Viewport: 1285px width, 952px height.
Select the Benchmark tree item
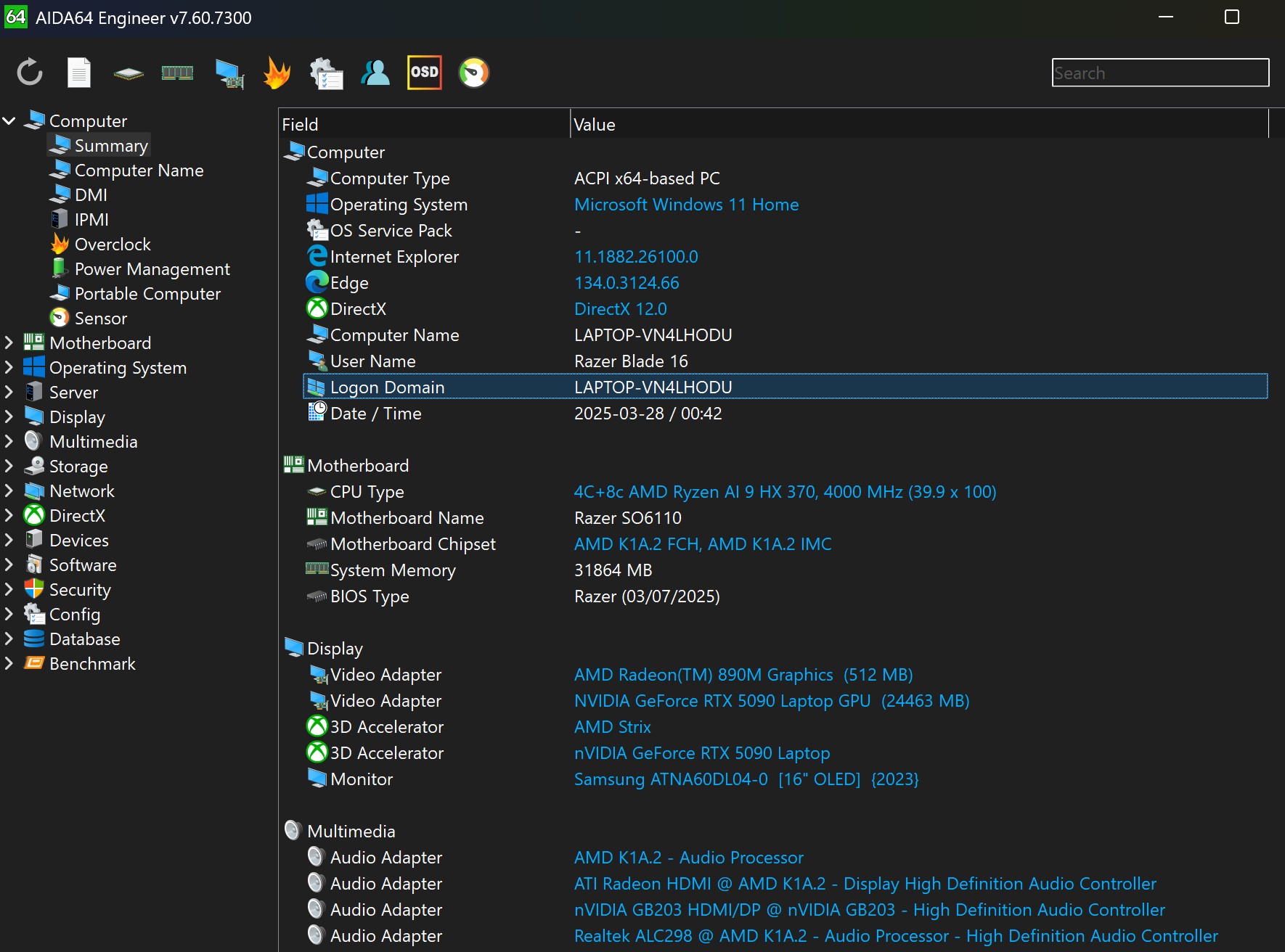point(79,664)
